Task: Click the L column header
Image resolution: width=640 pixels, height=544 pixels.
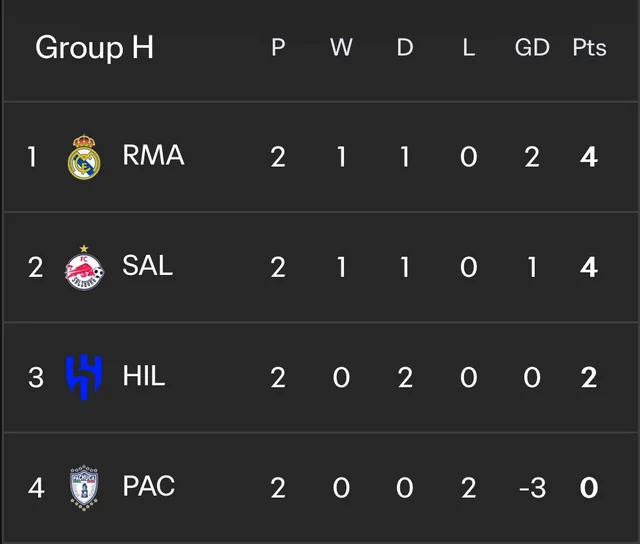Action: coord(469,47)
